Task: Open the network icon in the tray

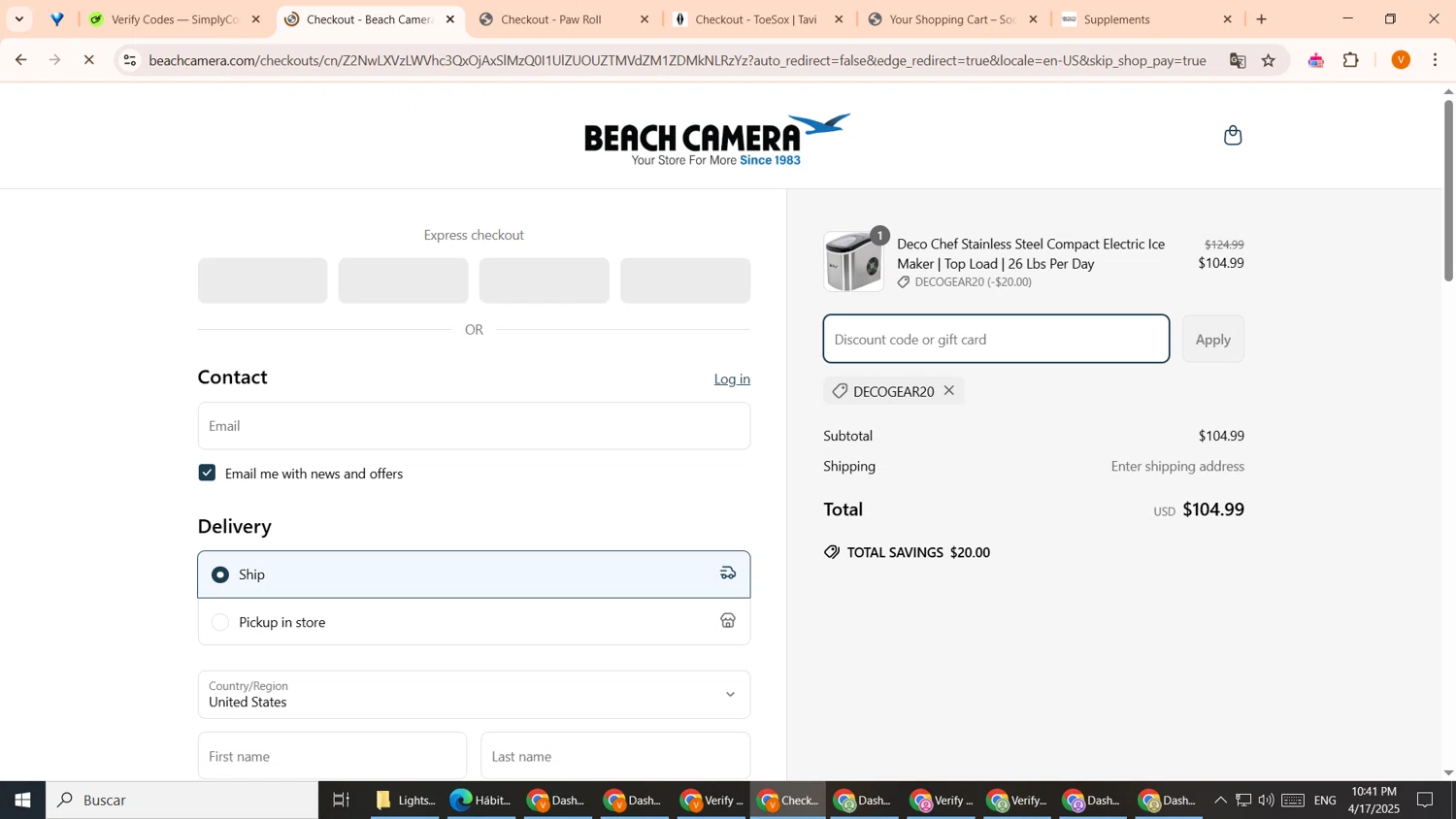Action: tap(1242, 801)
